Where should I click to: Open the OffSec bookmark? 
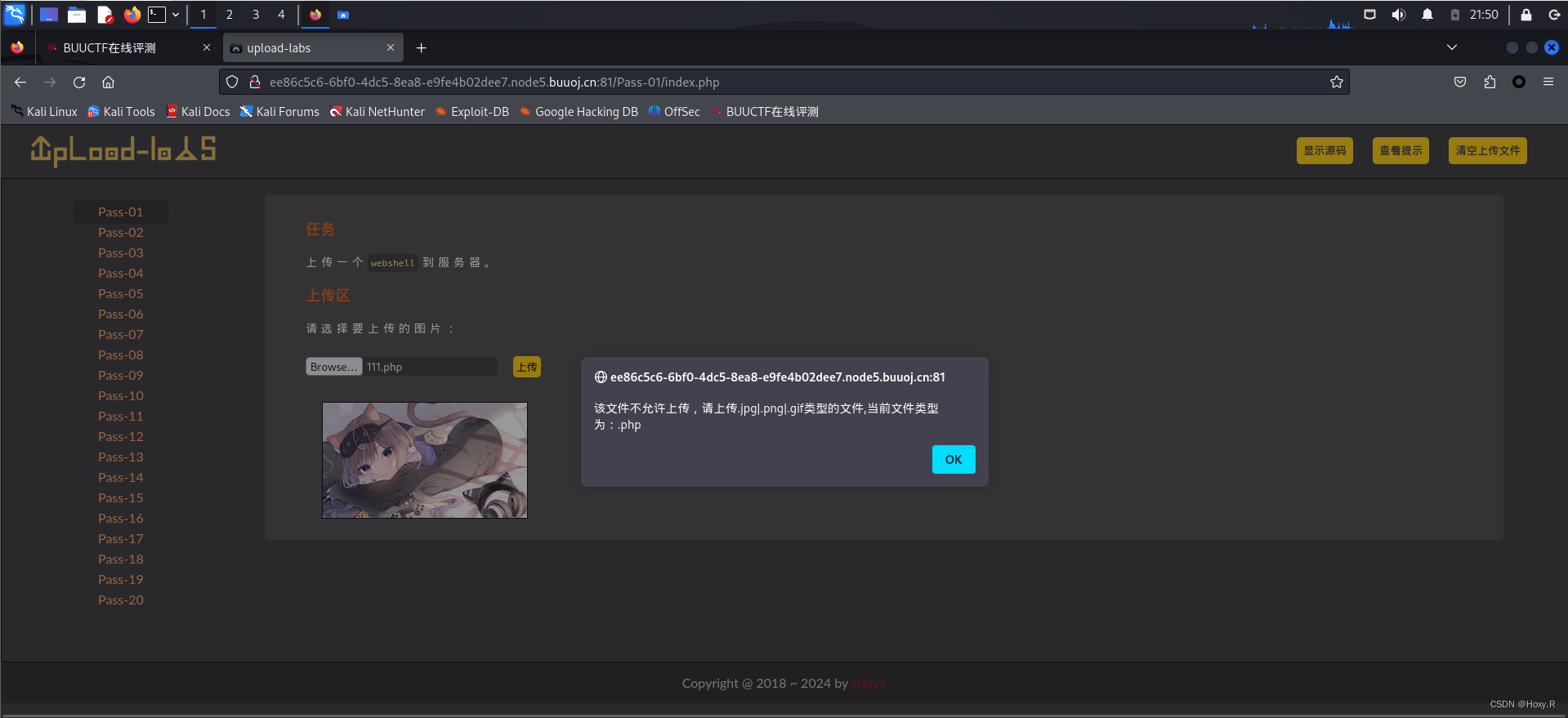click(x=674, y=112)
